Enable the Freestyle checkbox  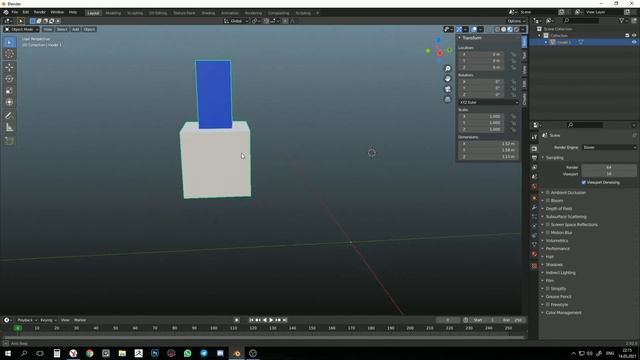pyautogui.click(x=548, y=304)
